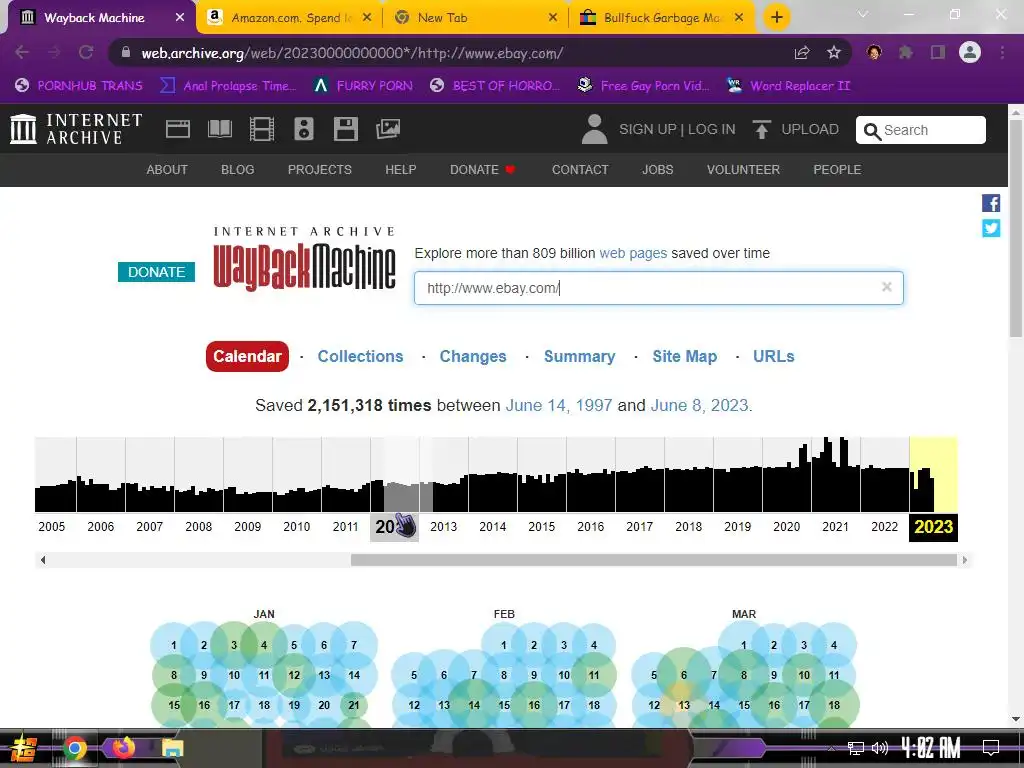This screenshot has width=1024, height=768.
Task: Open the URLs view
Action: pos(773,356)
